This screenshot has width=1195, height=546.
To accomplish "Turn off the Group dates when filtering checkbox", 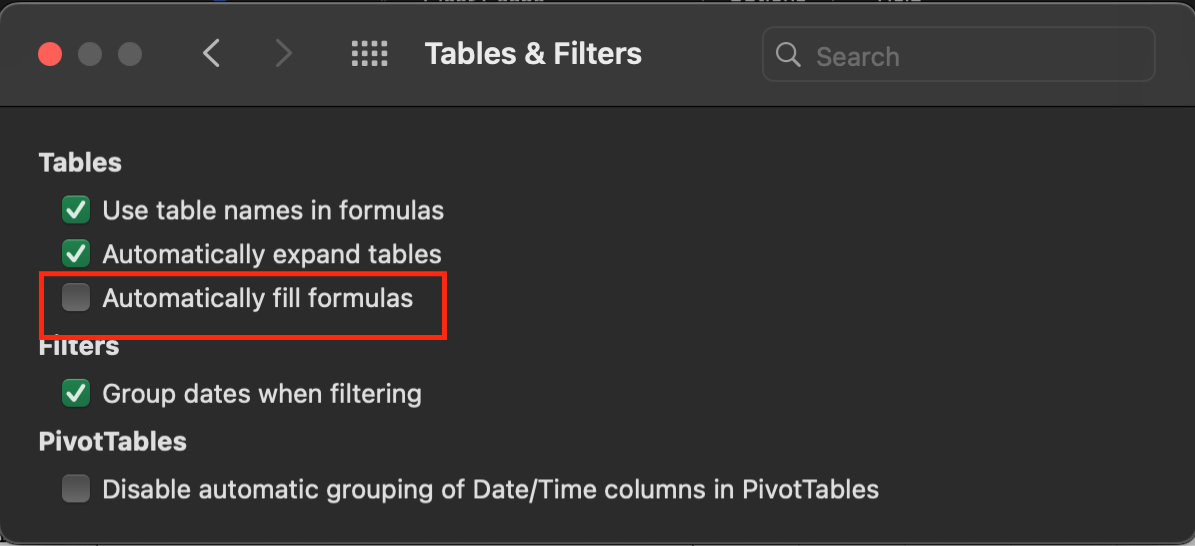I will pos(76,393).
